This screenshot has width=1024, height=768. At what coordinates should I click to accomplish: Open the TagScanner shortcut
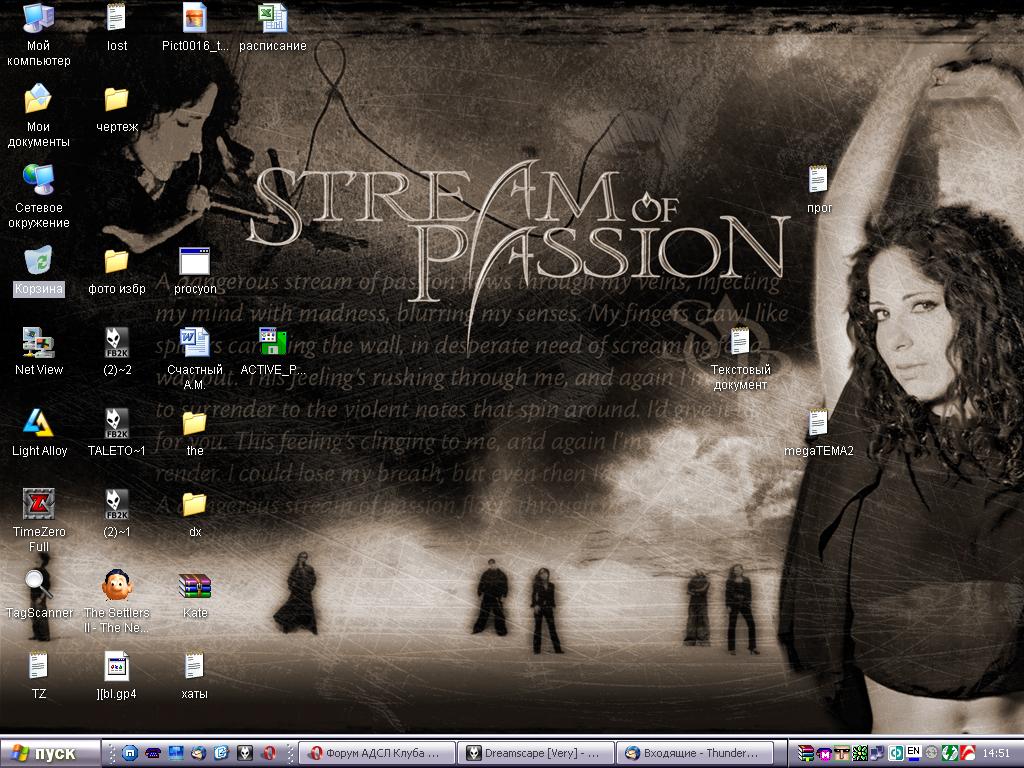pos(38,586)
